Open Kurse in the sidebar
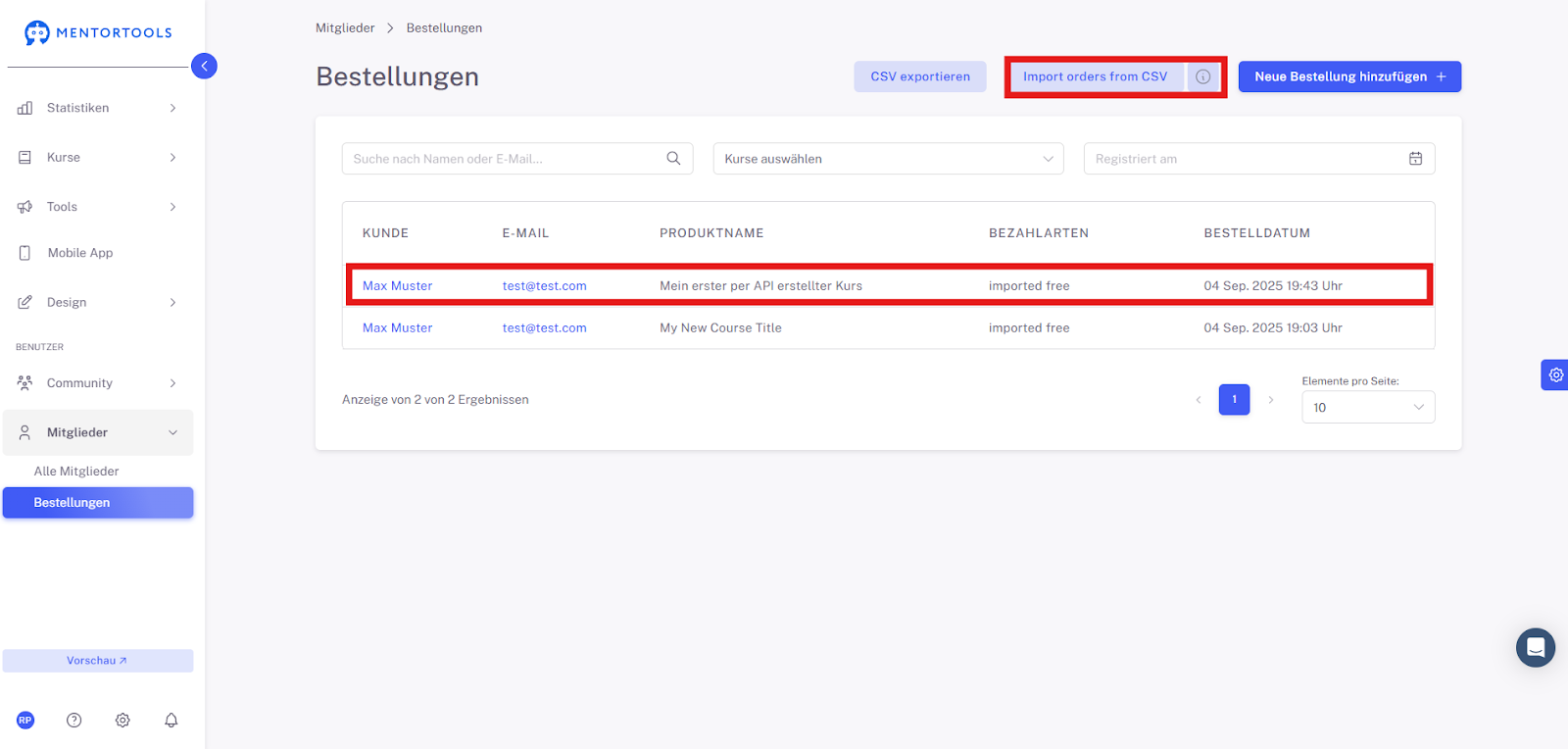Screen dimensions: 1568x749 point(98,157)
